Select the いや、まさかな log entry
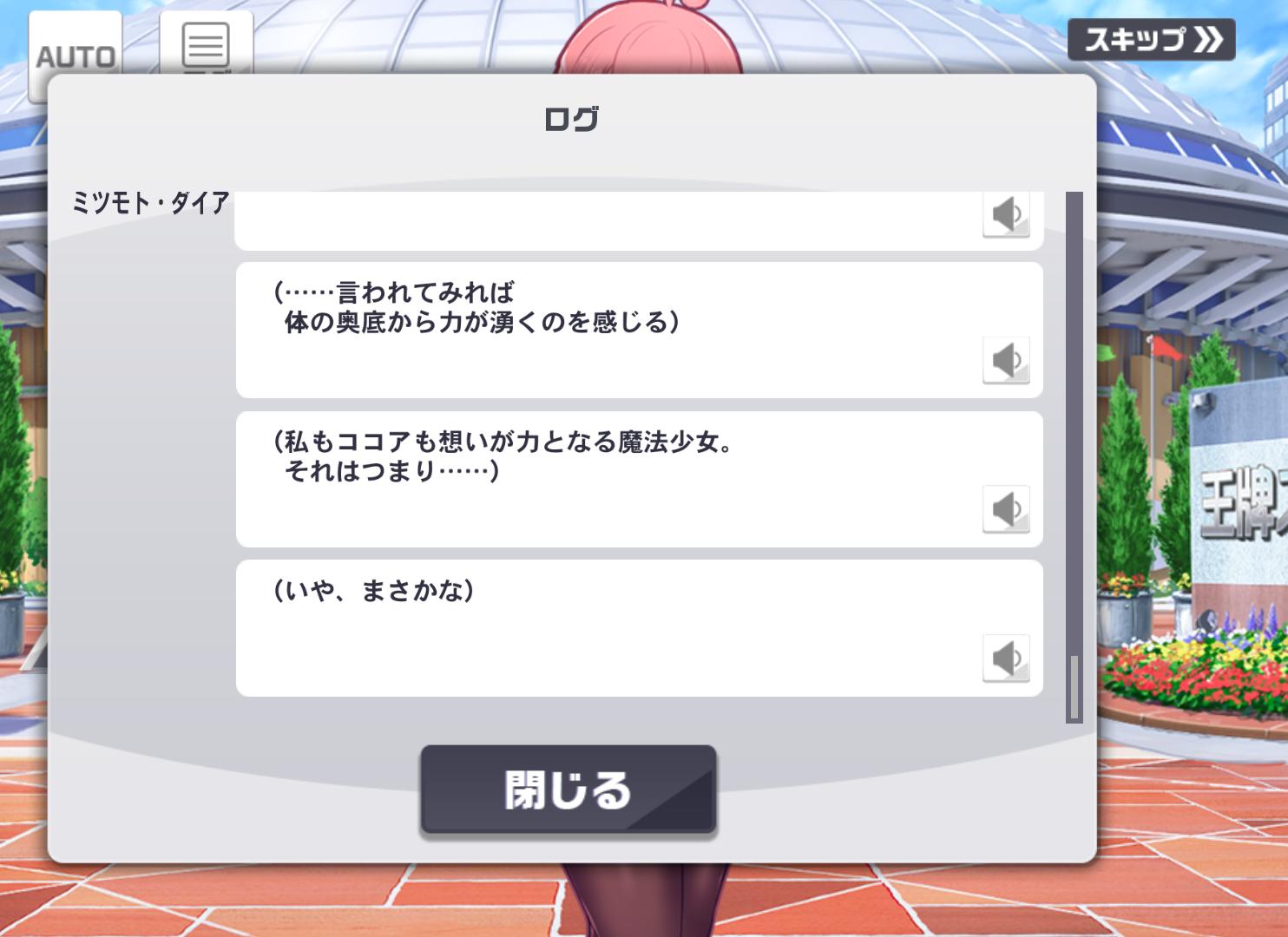The height and width of the screenshot is (937, 1288). (x=639, y=628)
